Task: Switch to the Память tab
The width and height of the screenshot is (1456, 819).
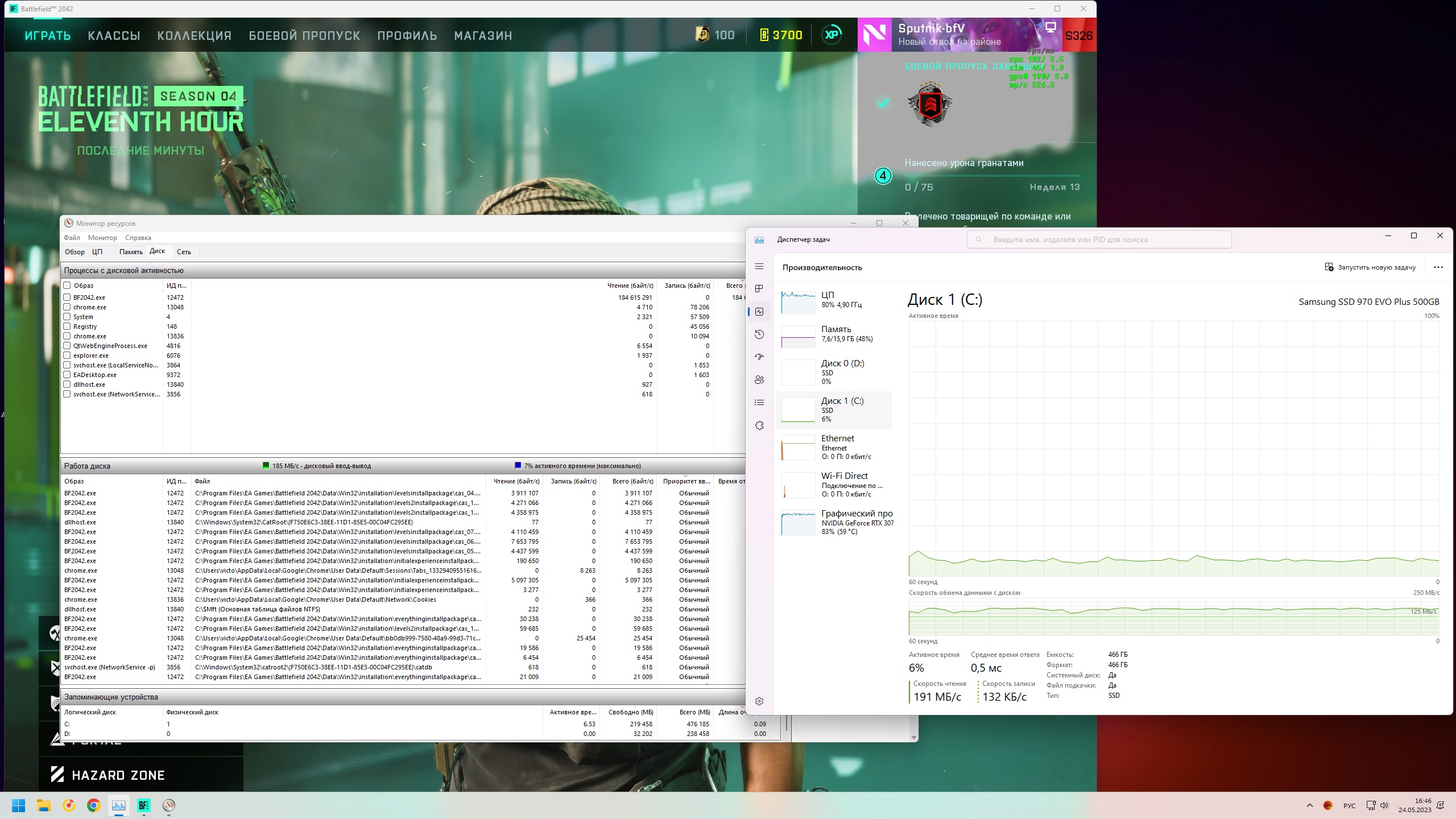Action: 131,251
